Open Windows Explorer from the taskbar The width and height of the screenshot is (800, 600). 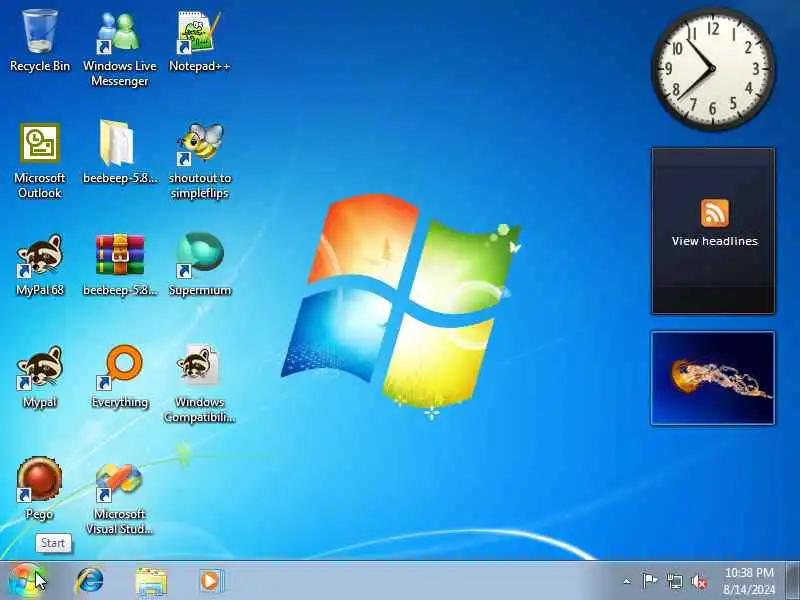pyautogui.click(x=151, y=581)
